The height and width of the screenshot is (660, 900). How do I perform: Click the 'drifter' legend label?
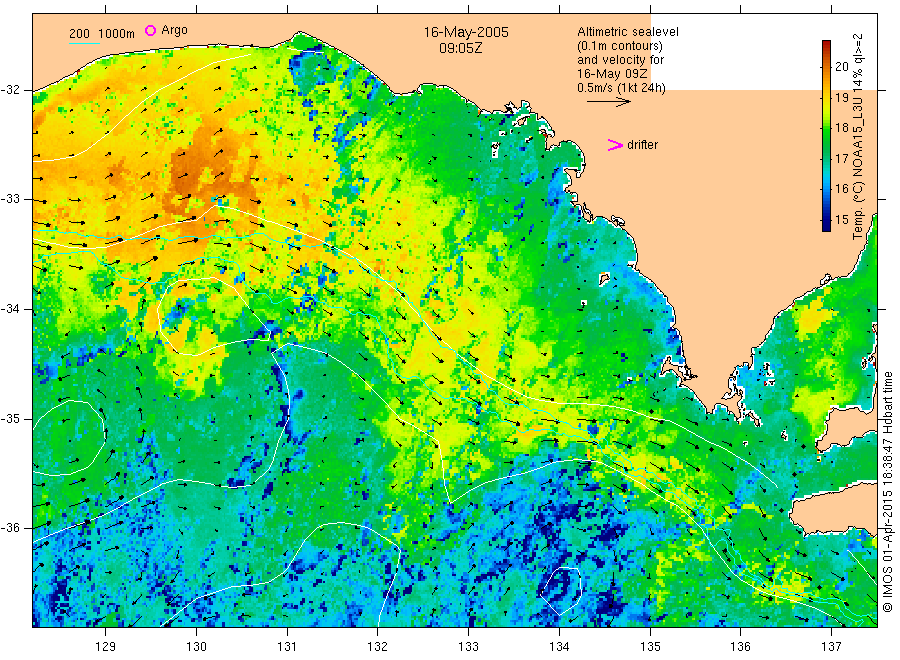tap(642, 145)
